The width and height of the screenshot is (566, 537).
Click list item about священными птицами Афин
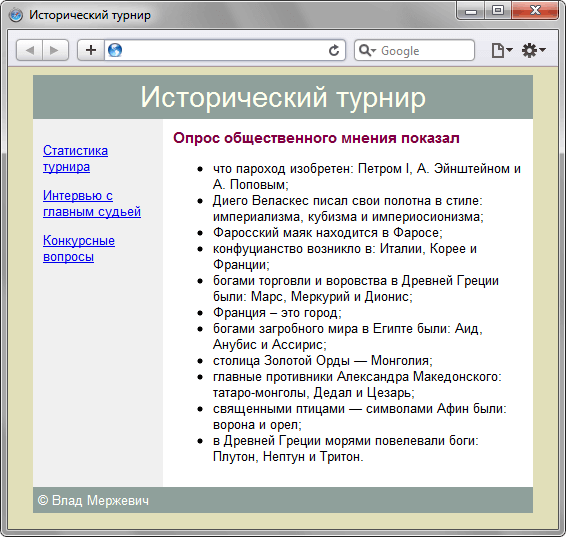tap(360, 416)
